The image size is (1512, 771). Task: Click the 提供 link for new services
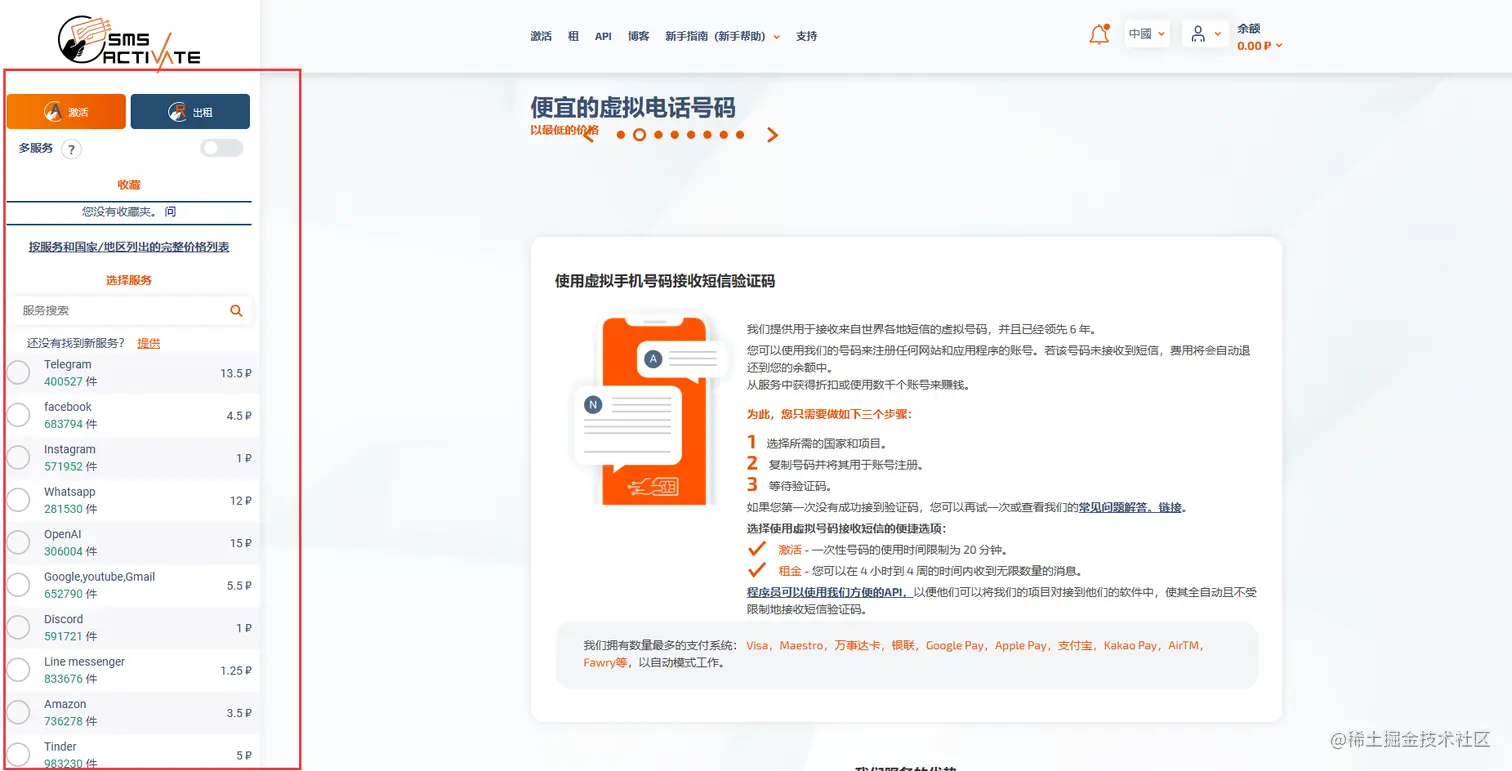click(148, 343)
